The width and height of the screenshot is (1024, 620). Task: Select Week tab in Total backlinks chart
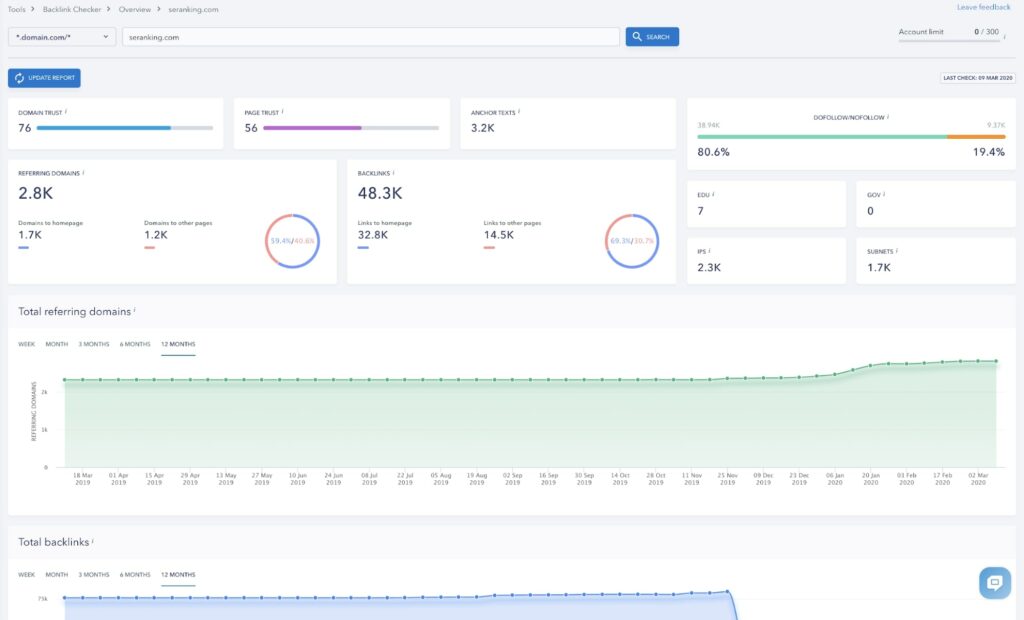click(x=27, y=575)
